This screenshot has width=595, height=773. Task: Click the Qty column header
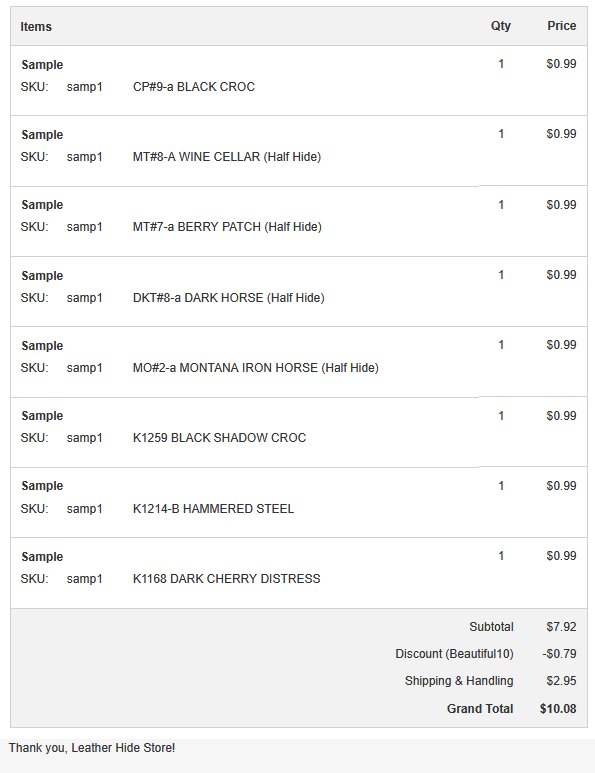pos(500,26)
